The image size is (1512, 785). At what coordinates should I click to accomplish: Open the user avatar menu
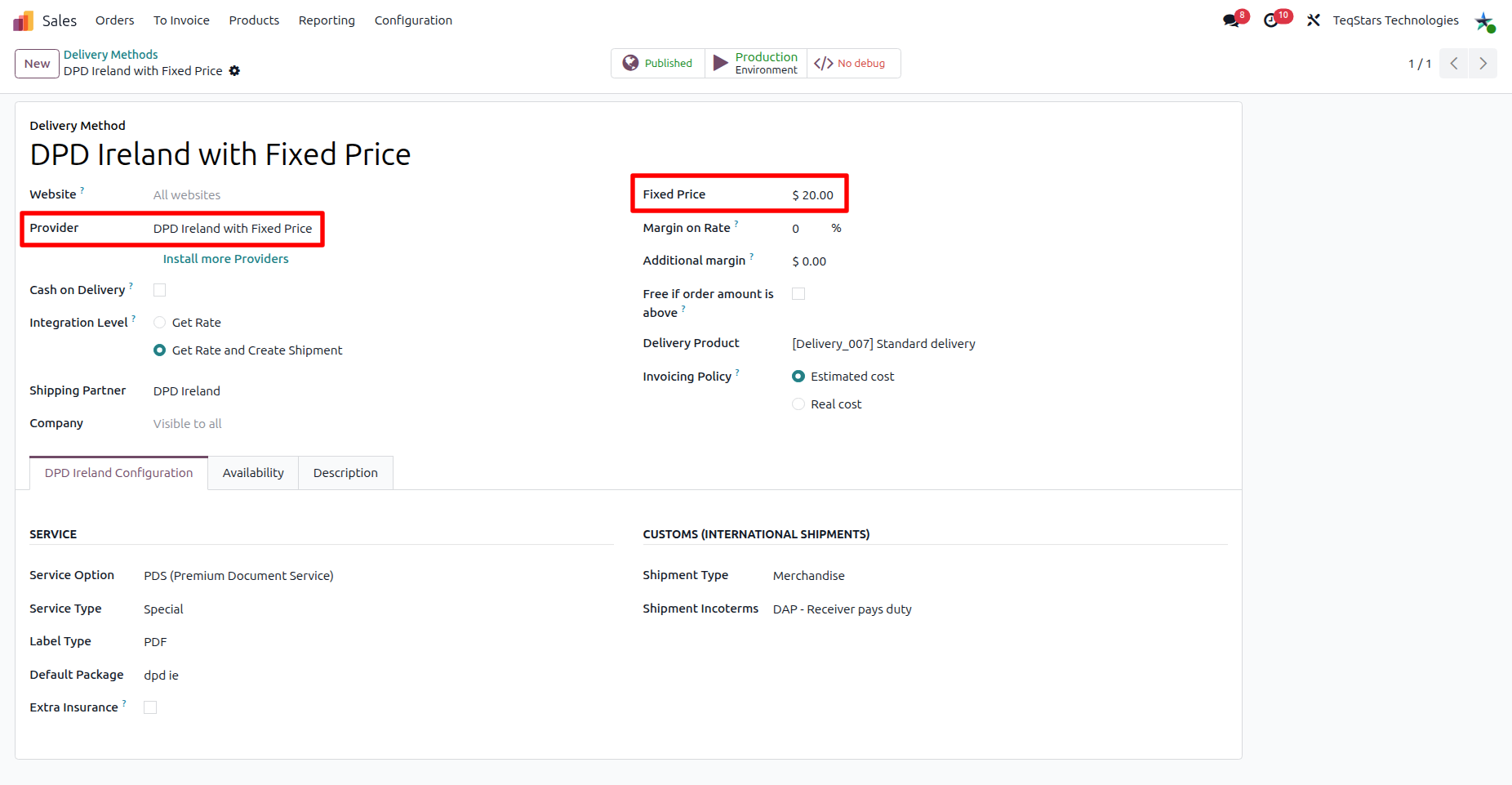coord(1484,21)
